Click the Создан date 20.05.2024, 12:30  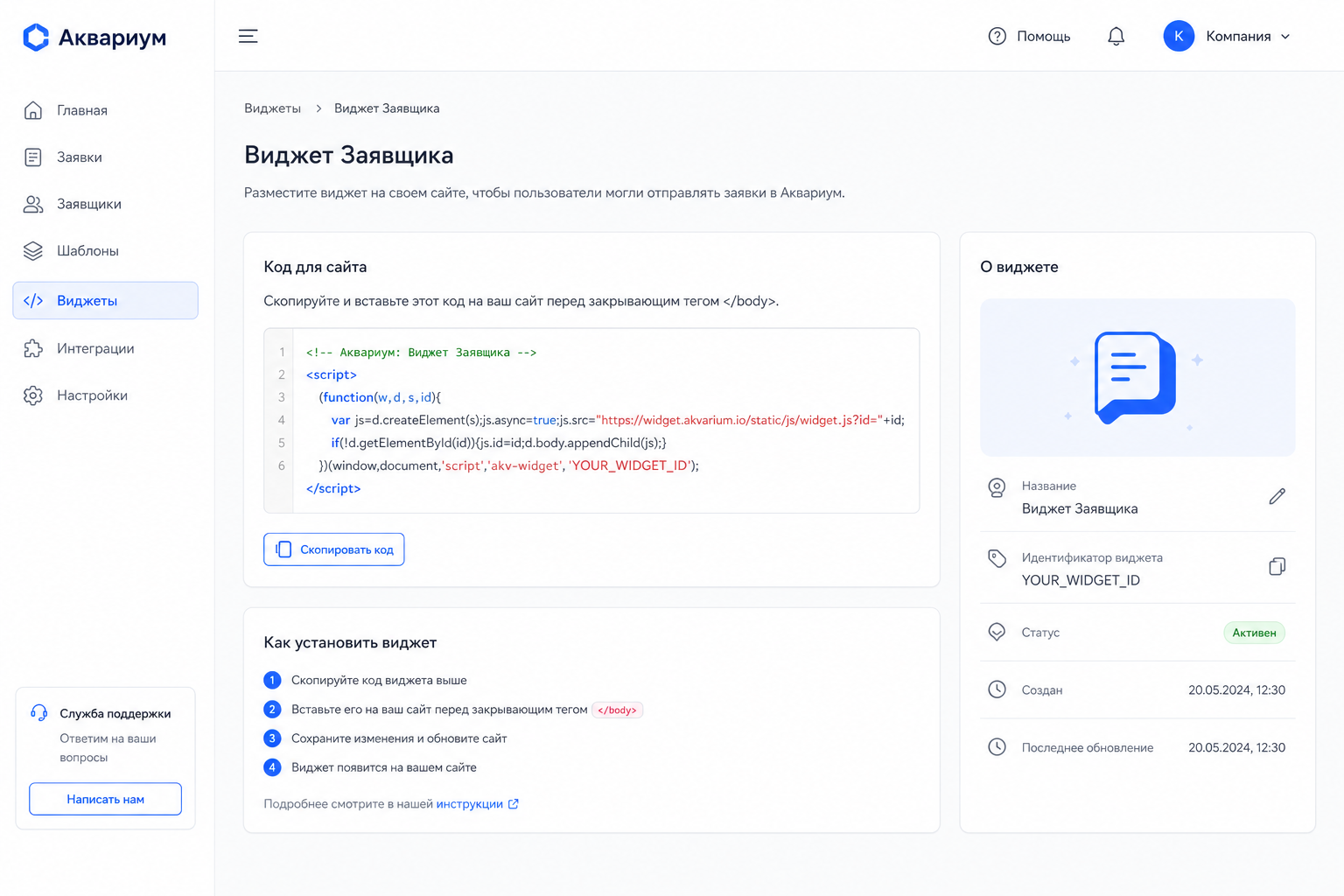point(1236,689)
